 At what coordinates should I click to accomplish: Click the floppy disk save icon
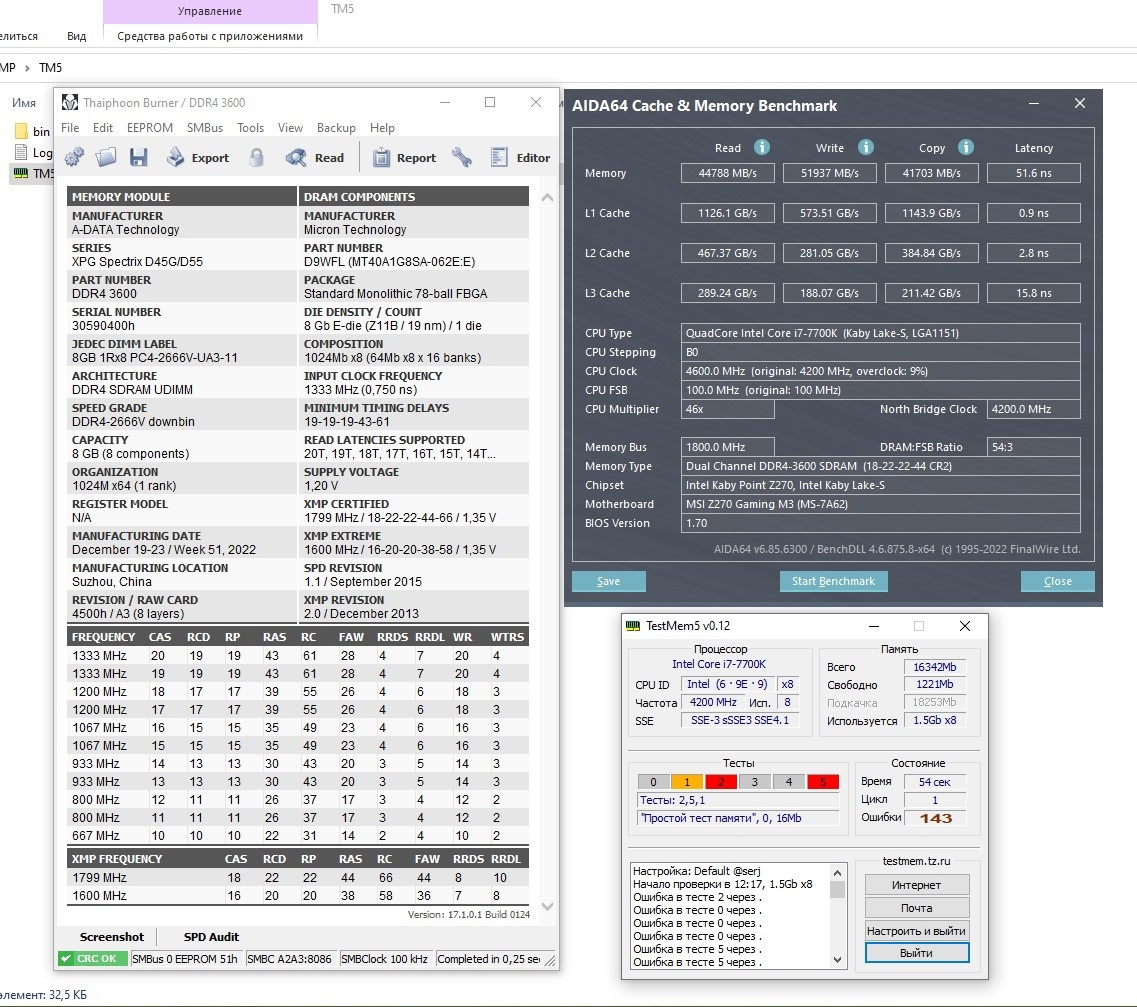point(138,157)
